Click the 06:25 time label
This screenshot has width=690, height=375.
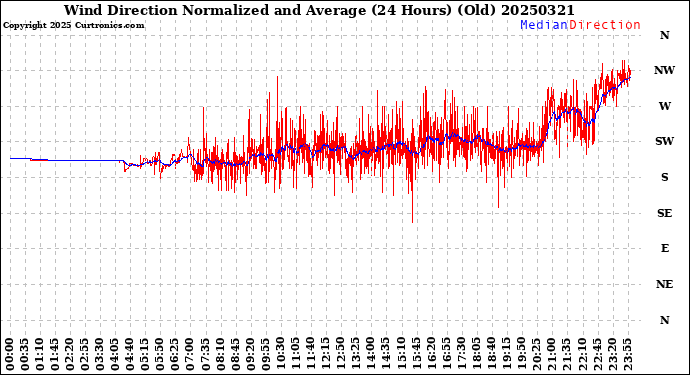(176, 354)
